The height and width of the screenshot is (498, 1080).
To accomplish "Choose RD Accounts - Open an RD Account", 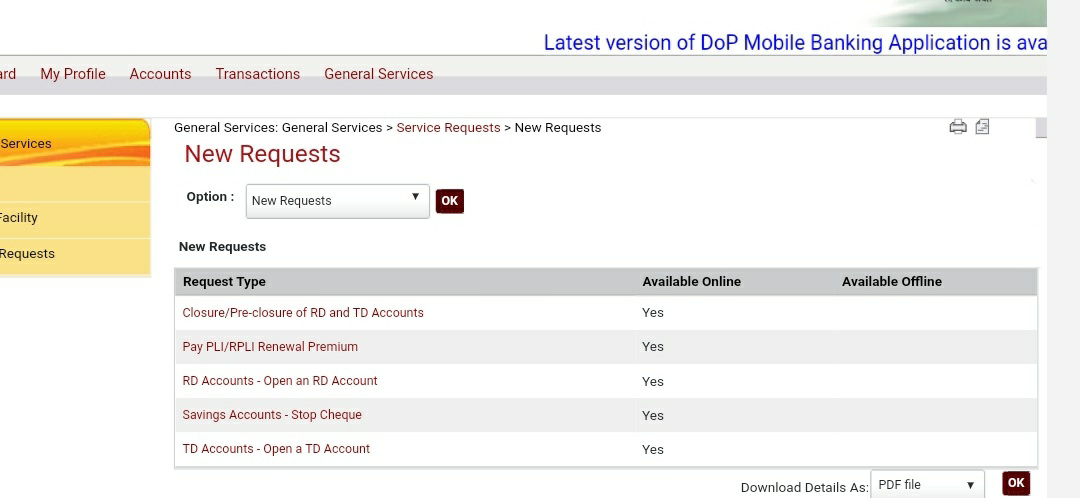I will [280, 381].
